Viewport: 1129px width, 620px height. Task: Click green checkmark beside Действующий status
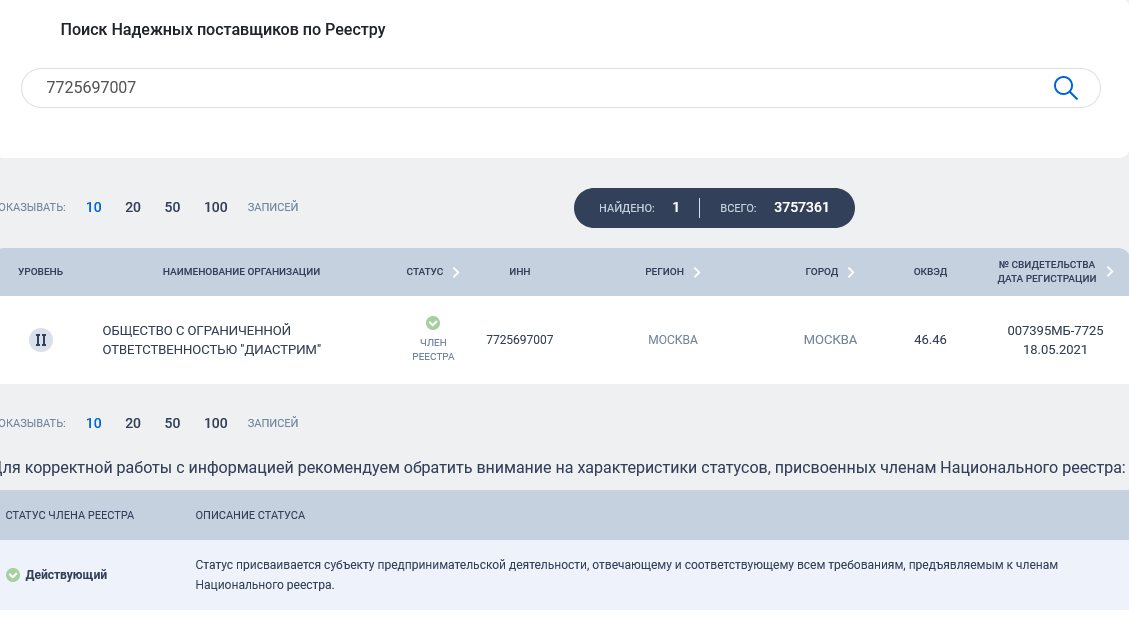point(13,575)
